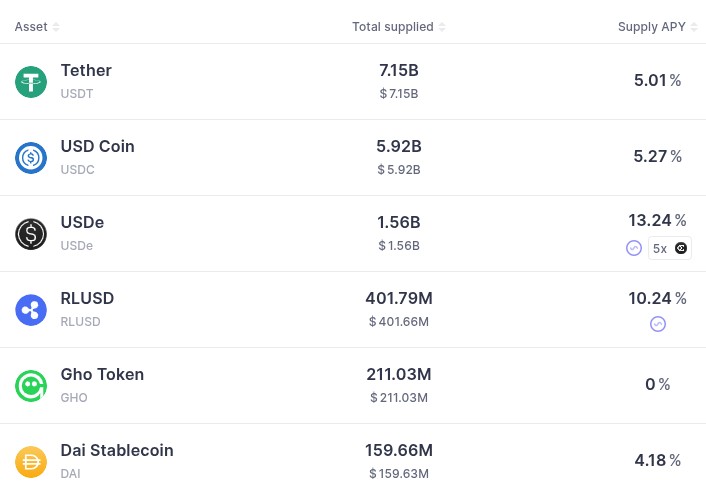Viewport: 706px width, 495px height.
Task: Open the Gho Token row name
Action: click(x=102, y=374)
